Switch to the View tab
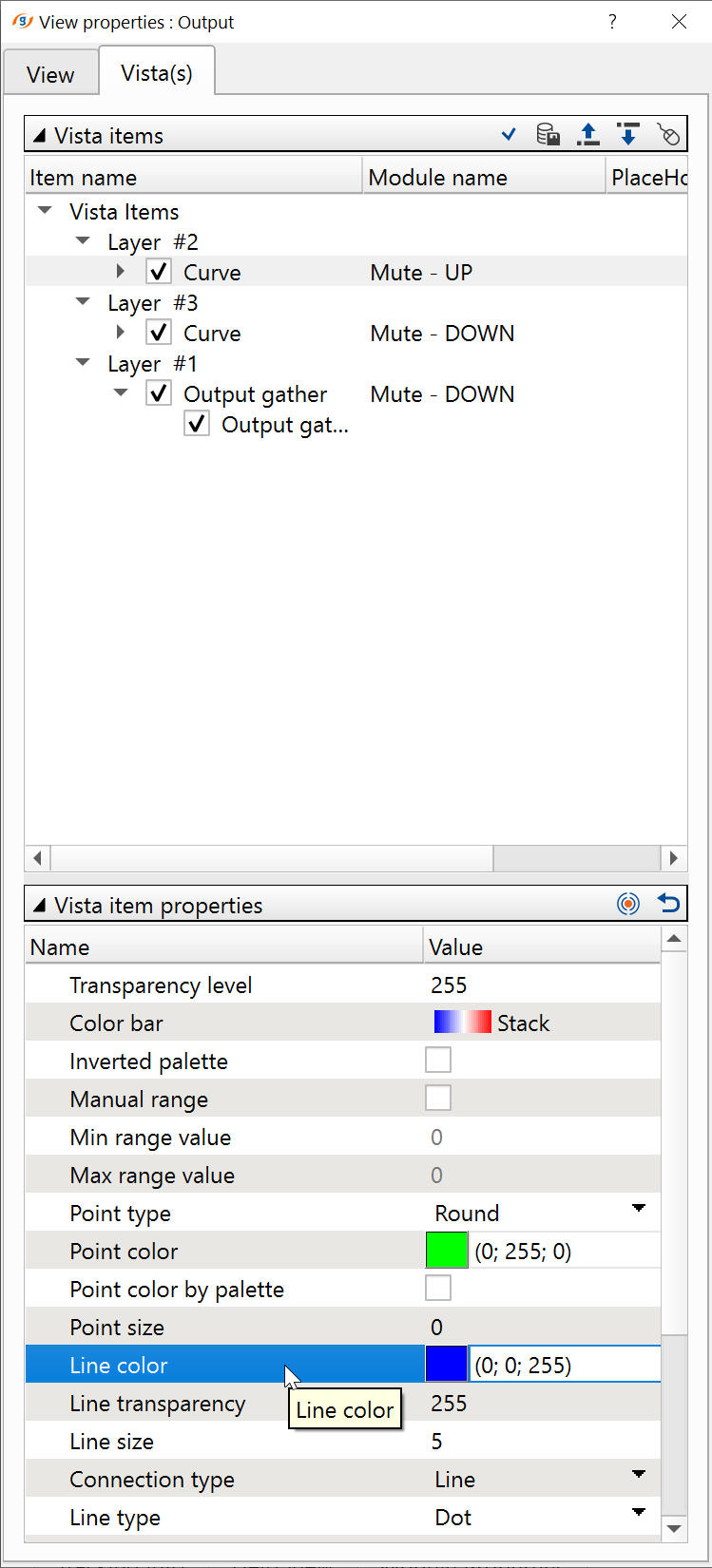The image size is (712, 1568). click(x=50, y=75)
